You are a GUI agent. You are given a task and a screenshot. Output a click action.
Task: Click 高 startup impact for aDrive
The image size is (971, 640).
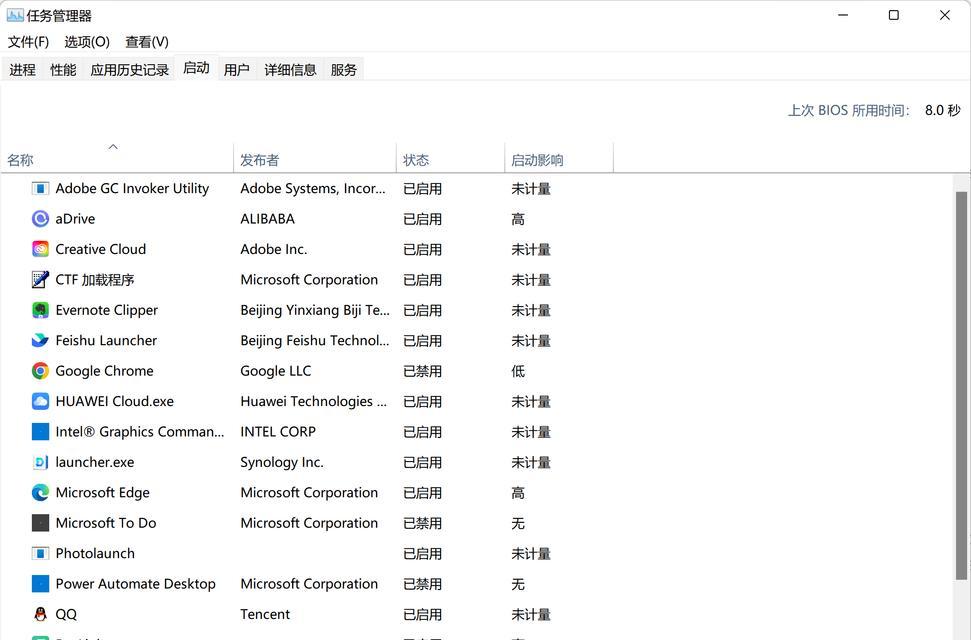[x=518, y=219]
